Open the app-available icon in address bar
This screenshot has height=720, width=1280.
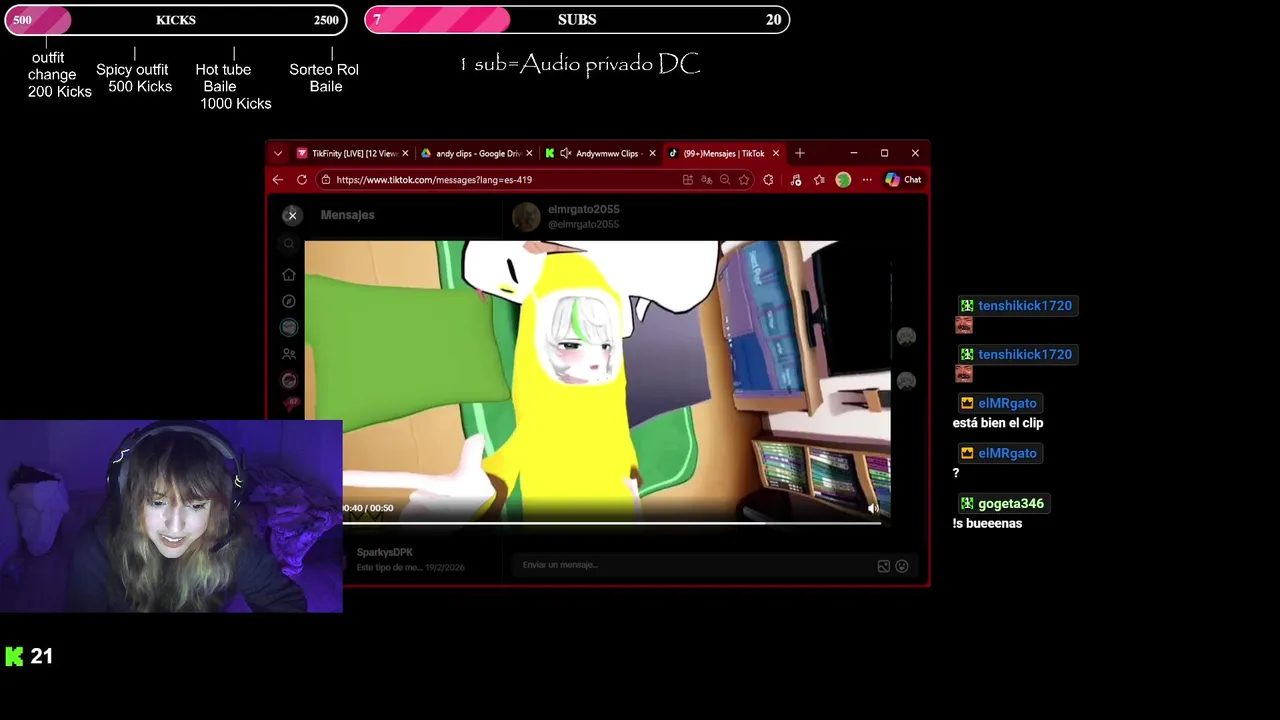[x=688, y=180]
